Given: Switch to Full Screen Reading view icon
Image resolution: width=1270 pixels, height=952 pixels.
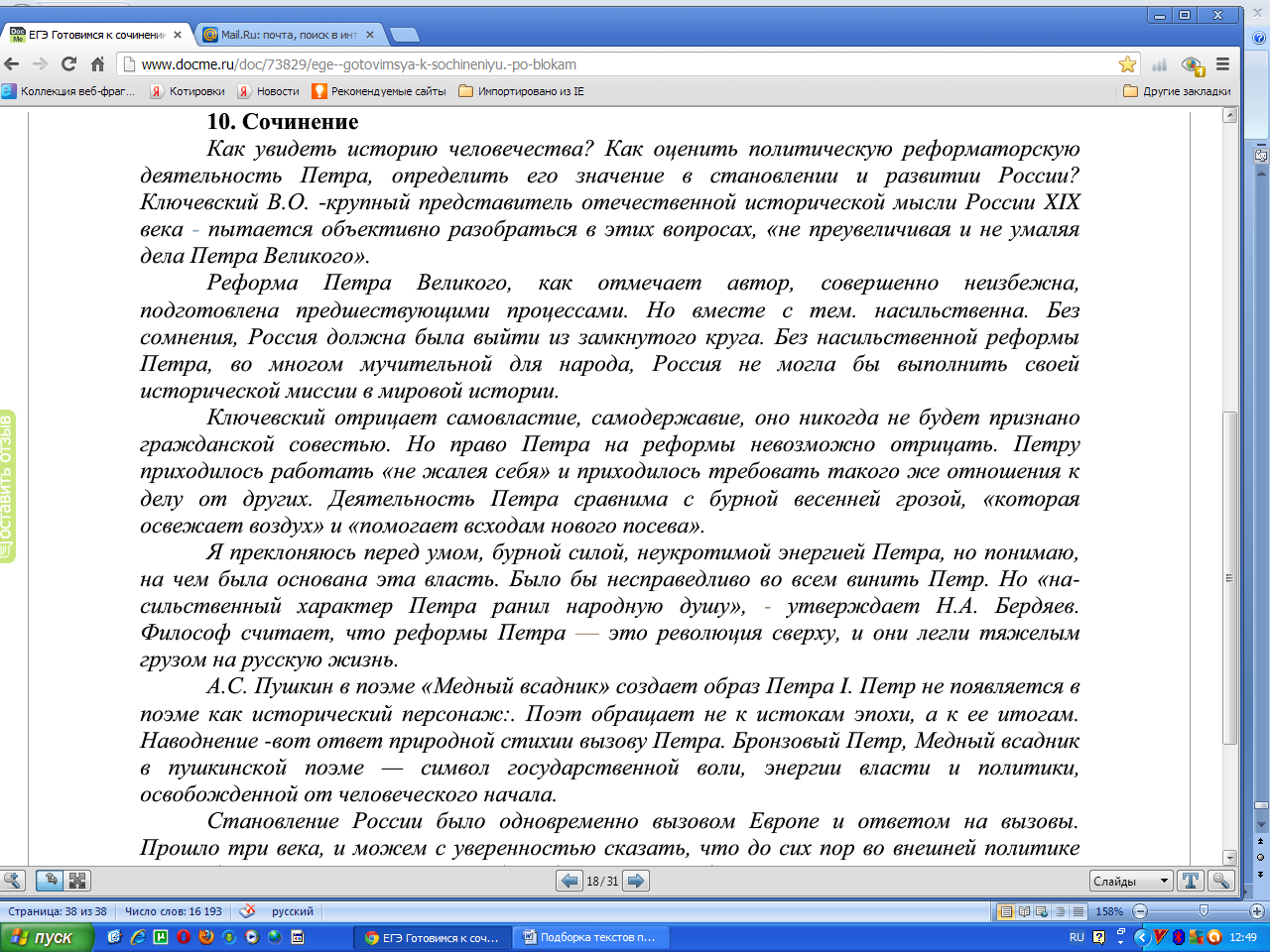Looking at the screenshot, I should coord(1025,911).
